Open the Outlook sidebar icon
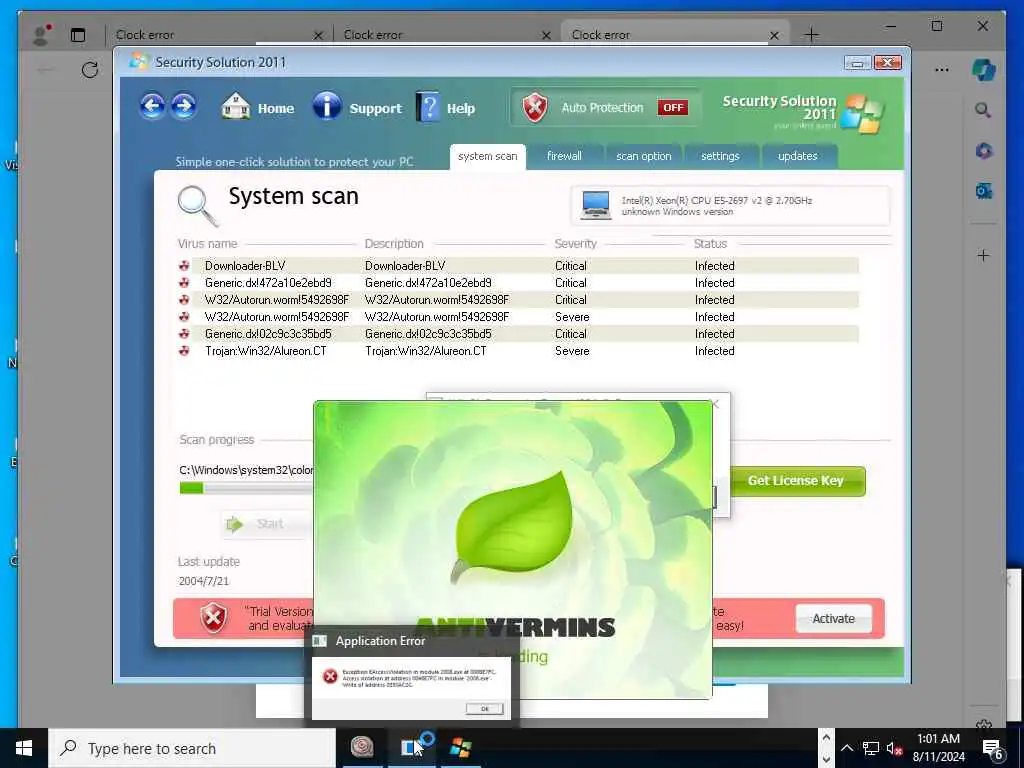The width and height of the screenshot is (1024, 768). pyautogui.click(x=984, y=191)
